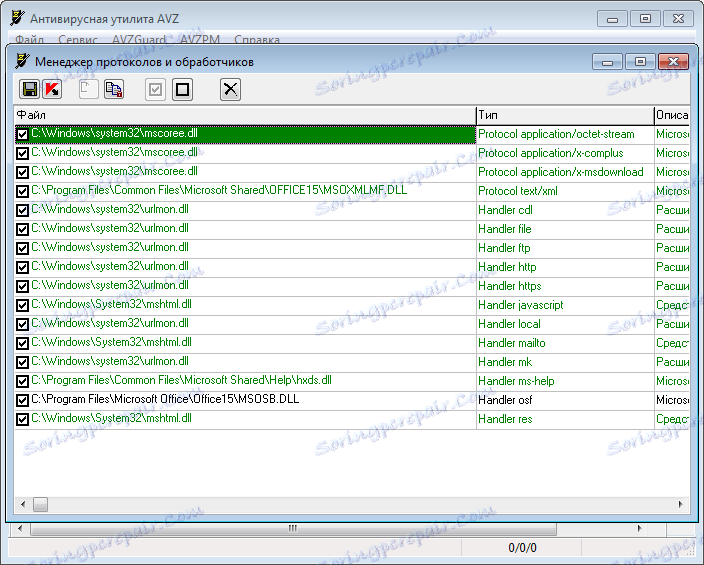Click the greyed check-all toolbar icon
Image resolution: width=704 pixels, height=565 pixels.
[155, 89]
